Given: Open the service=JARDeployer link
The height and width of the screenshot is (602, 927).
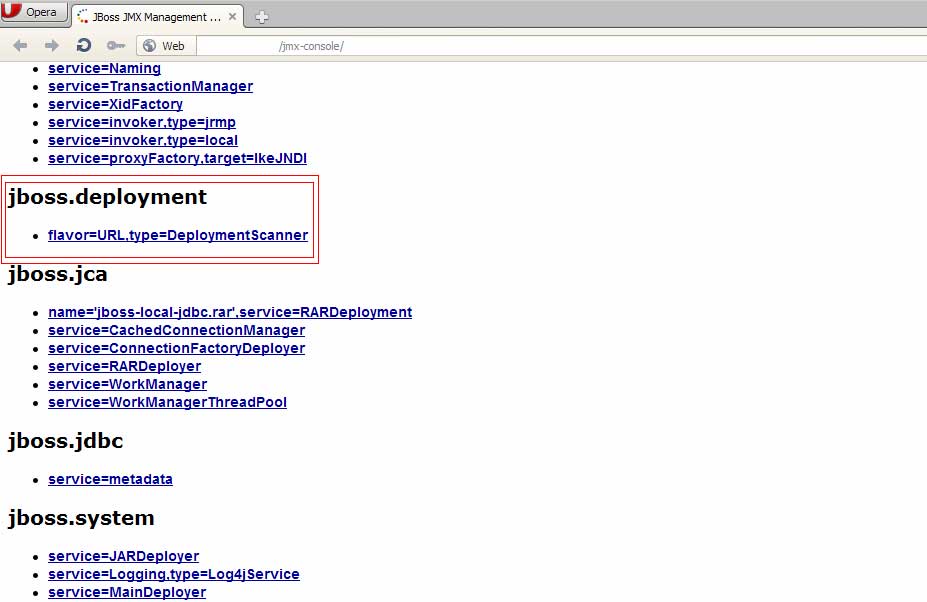Looking at the screenshot, I should coord(123,556).
